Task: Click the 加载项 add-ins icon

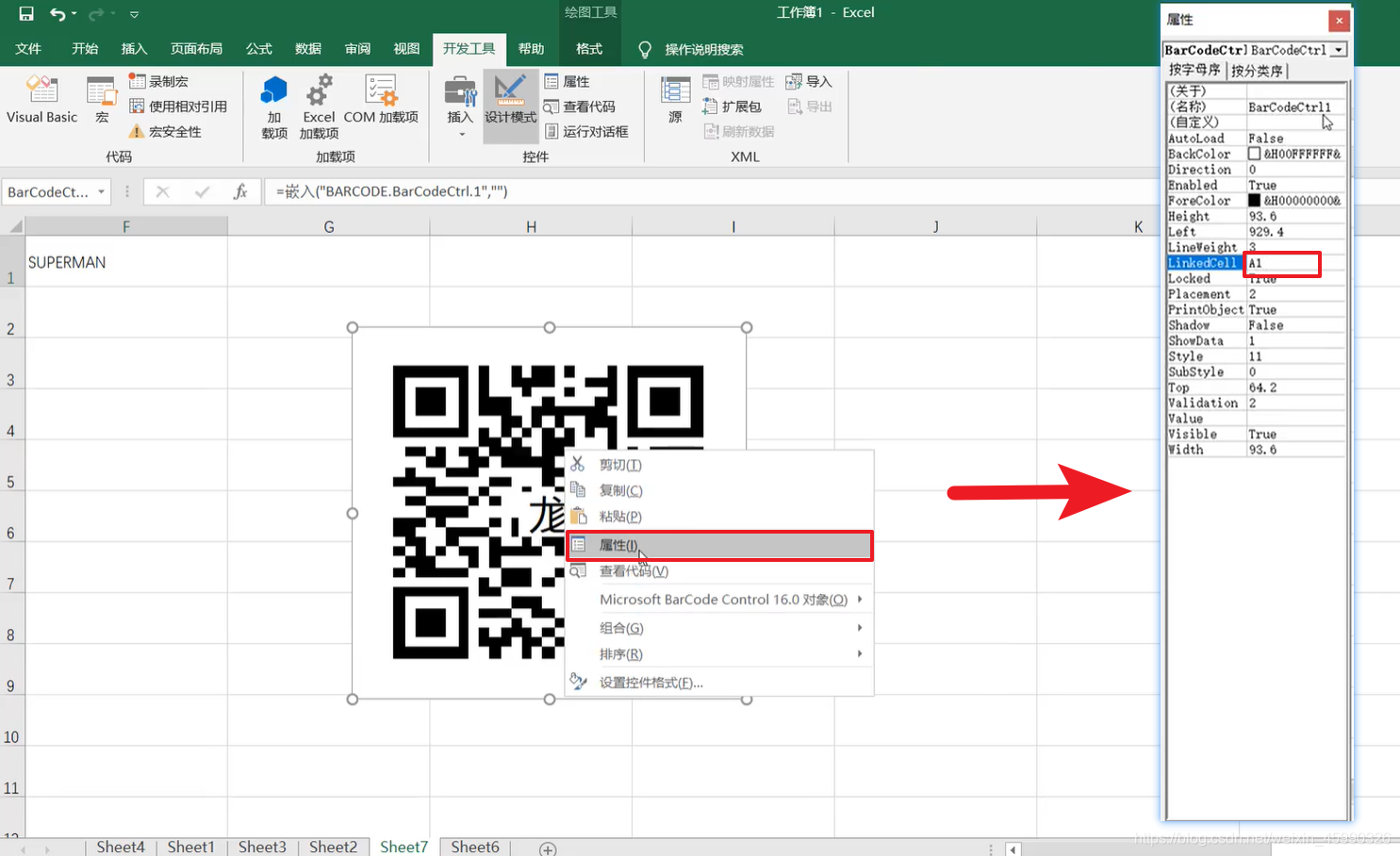Action: [x=274, y=107]
